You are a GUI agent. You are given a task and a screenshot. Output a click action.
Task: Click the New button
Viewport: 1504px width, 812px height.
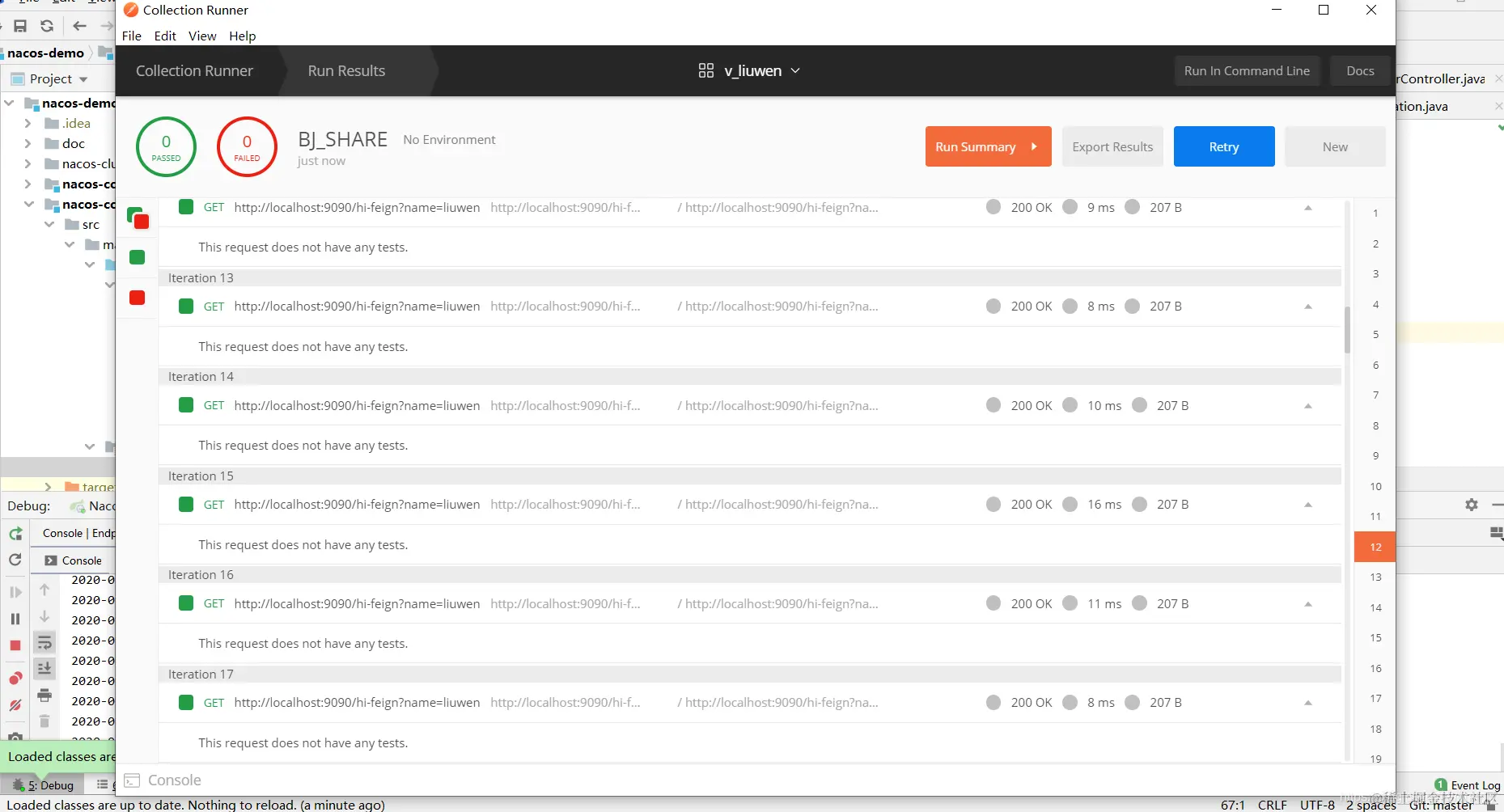(1335, 146)
